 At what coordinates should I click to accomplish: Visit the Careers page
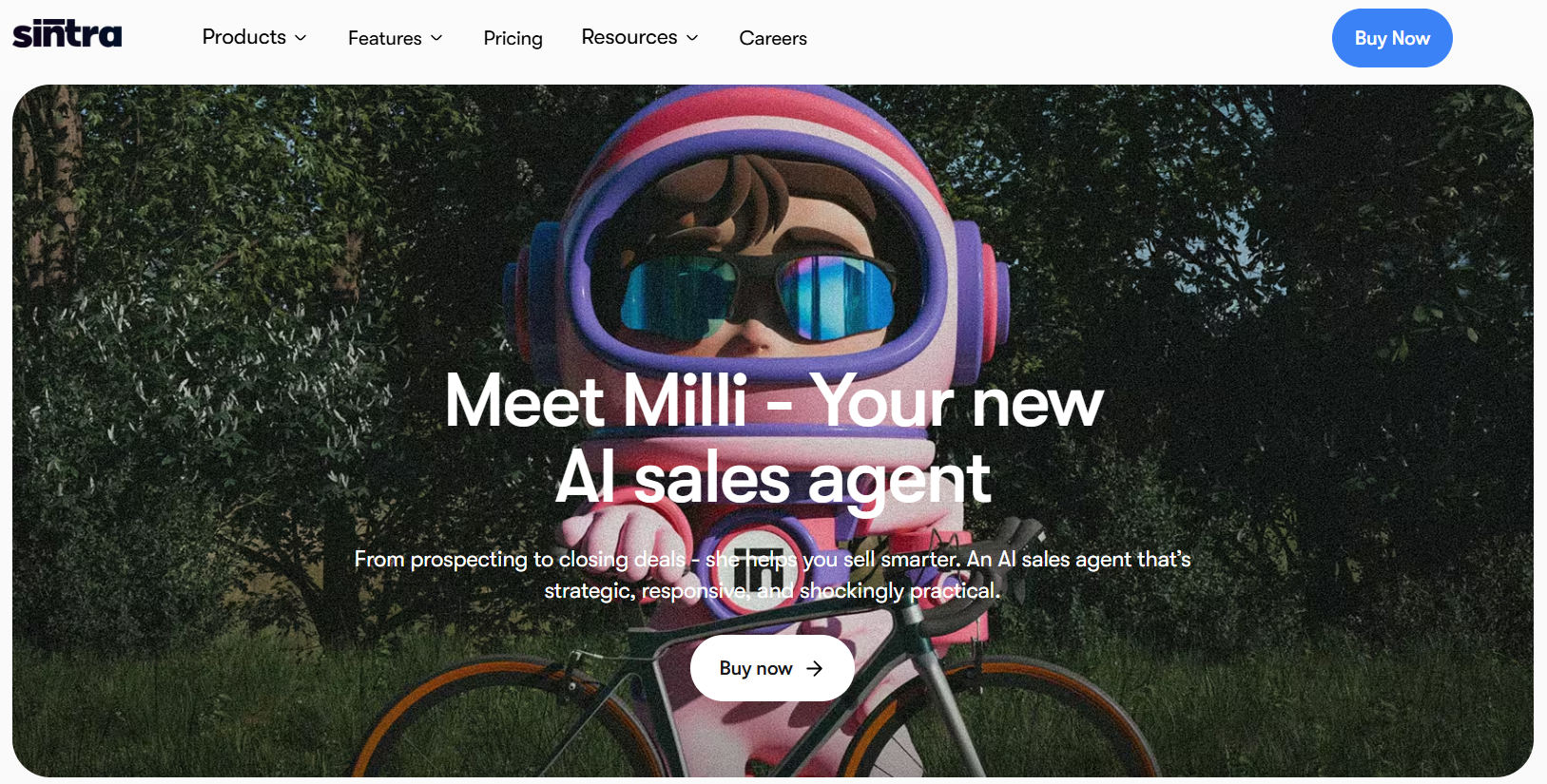[x=773, y=38]
